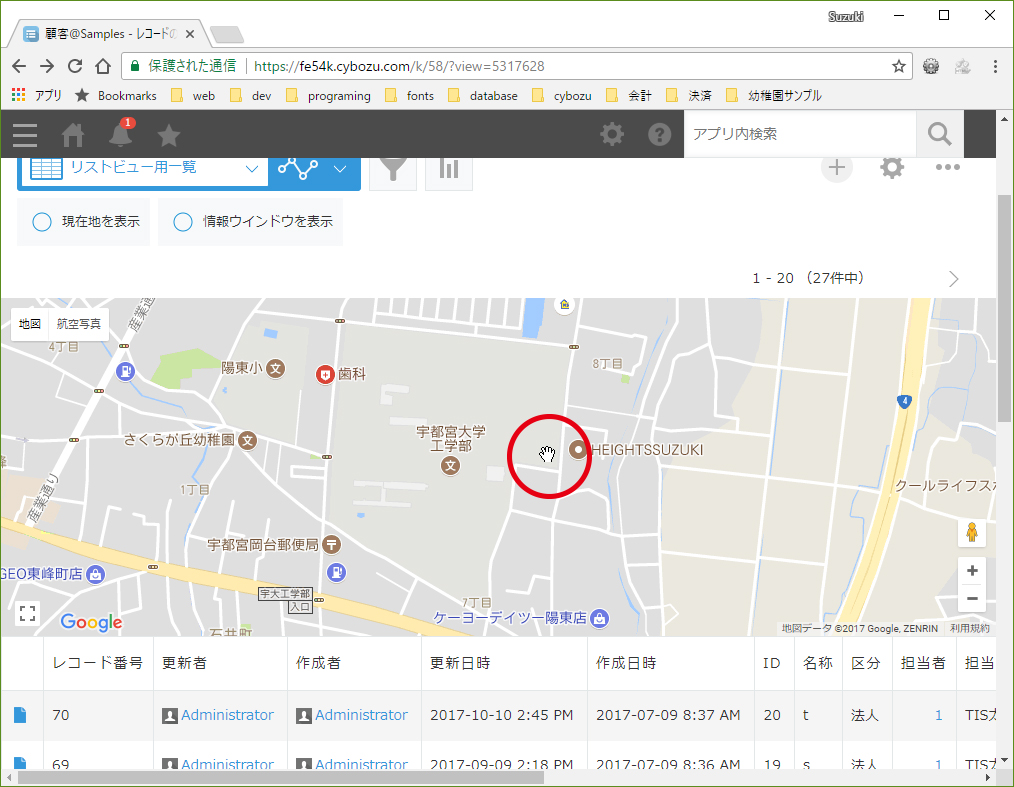Open the database bookmarks folder
The width and height of the screenshot is (1014, 787).
(x=483, y=96)
